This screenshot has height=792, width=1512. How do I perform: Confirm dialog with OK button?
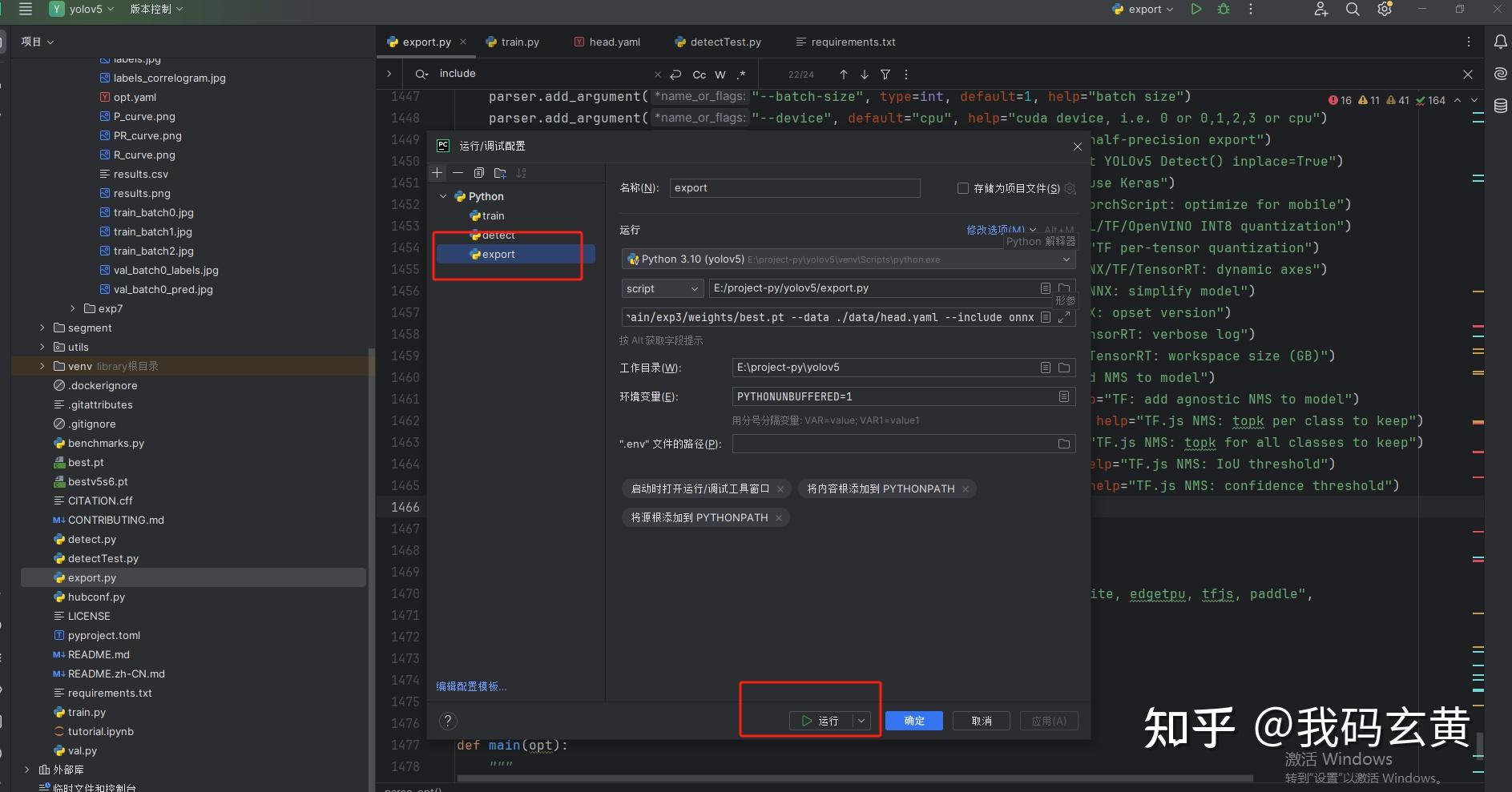[x=914, y=721]
